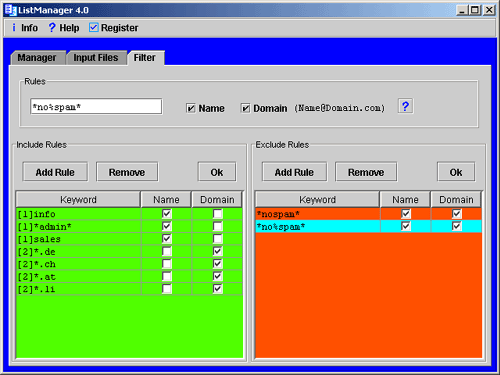Click Remove under Exclude Rules

tap(366, 172)
